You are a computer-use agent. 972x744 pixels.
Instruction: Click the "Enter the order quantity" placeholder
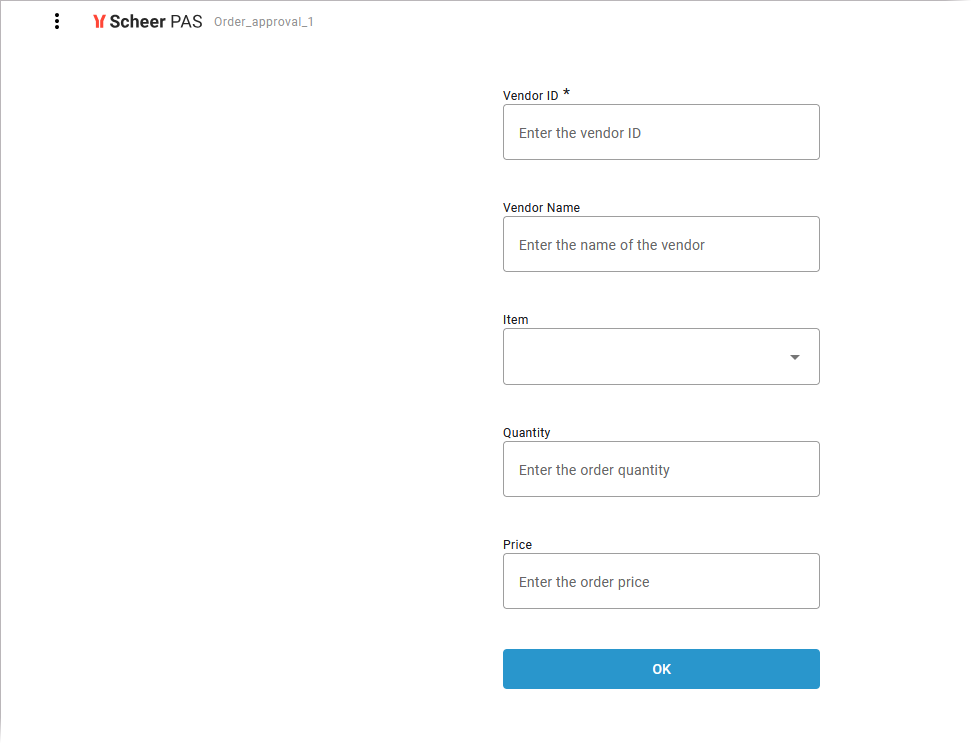coord(594,470)
